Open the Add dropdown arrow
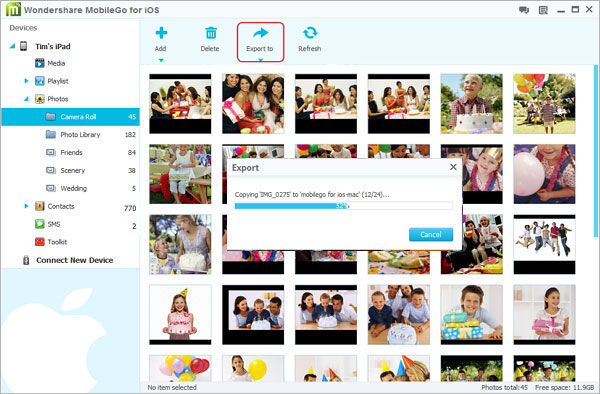Viewport: 600px width, 394px height. [x=161, y=60]
